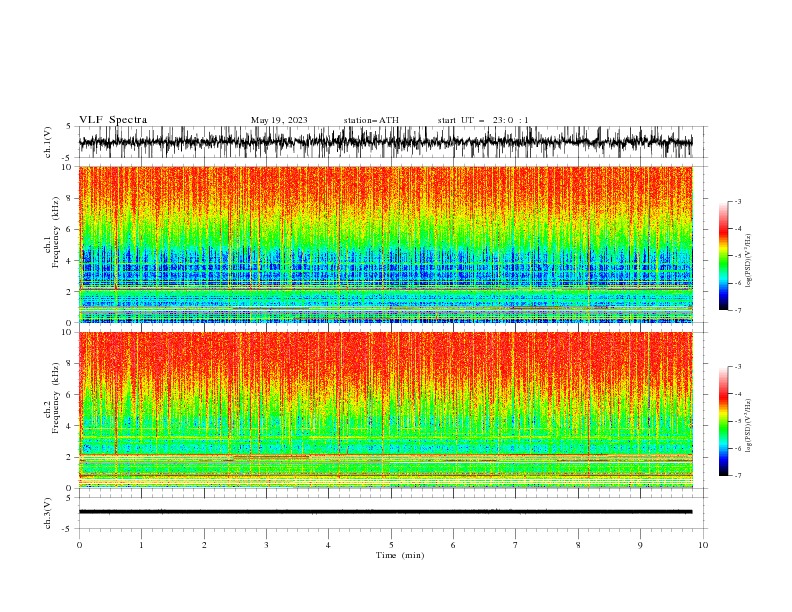The height and width of the screenshot is (612, 792).
Task: Click the '5' tick on ch.3(V) axis
Action: coord(69,498)
